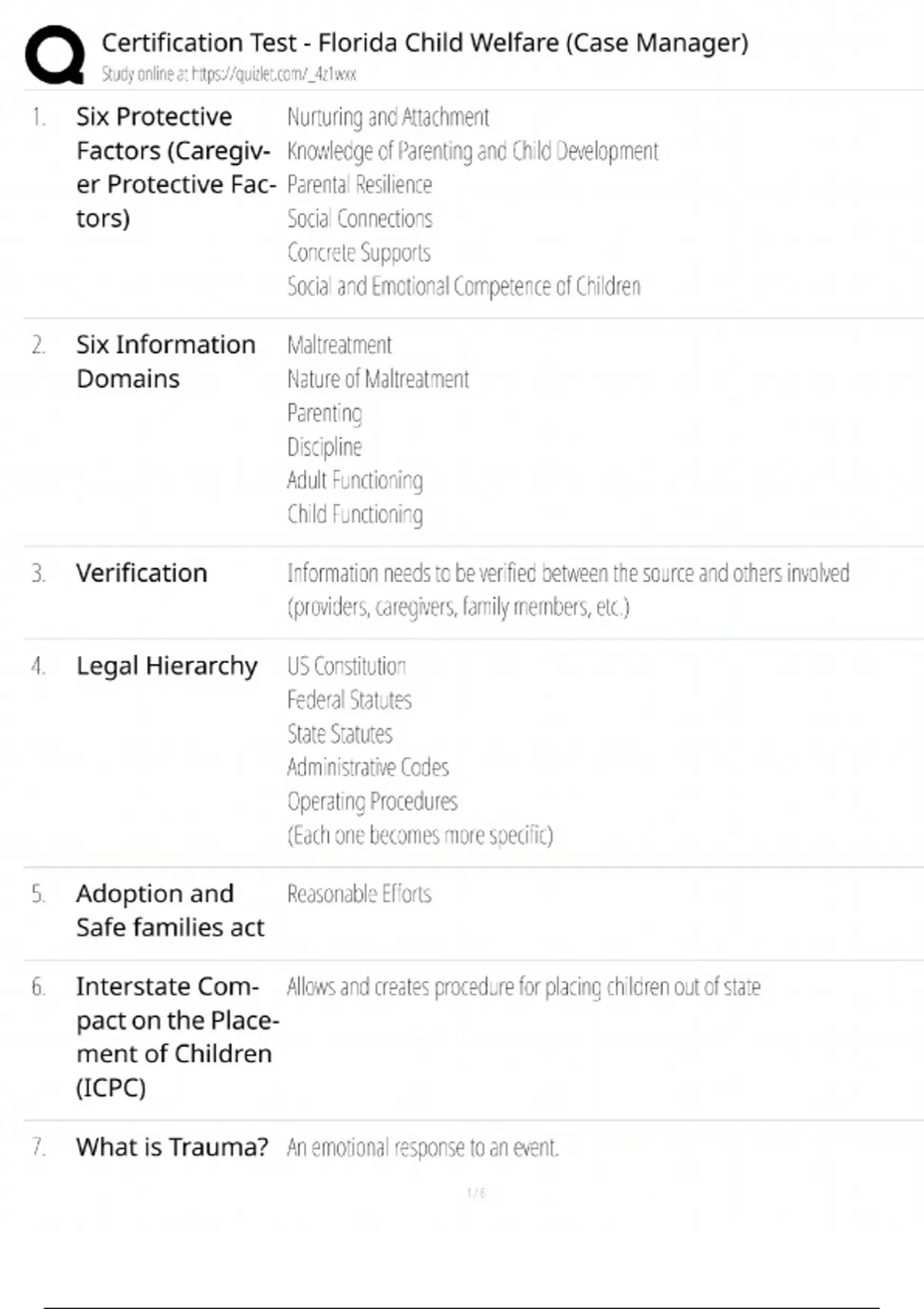Click the 'Nurturing and Attachment' definition line
This screenshot has height=1309, width=924.
pos(388,117)
